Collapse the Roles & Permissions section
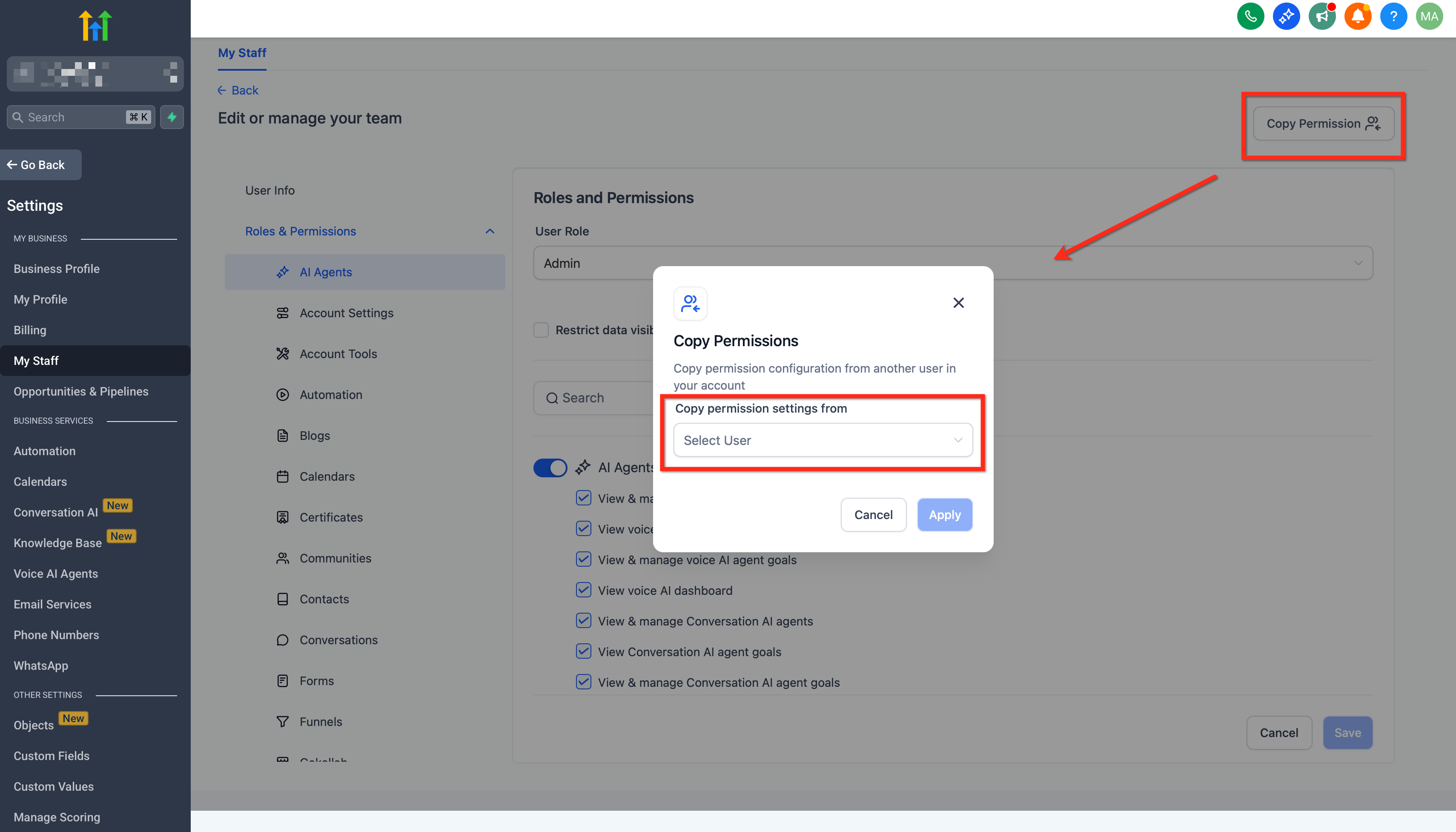The image size is (1456, 832). click(x=490, y=232)
